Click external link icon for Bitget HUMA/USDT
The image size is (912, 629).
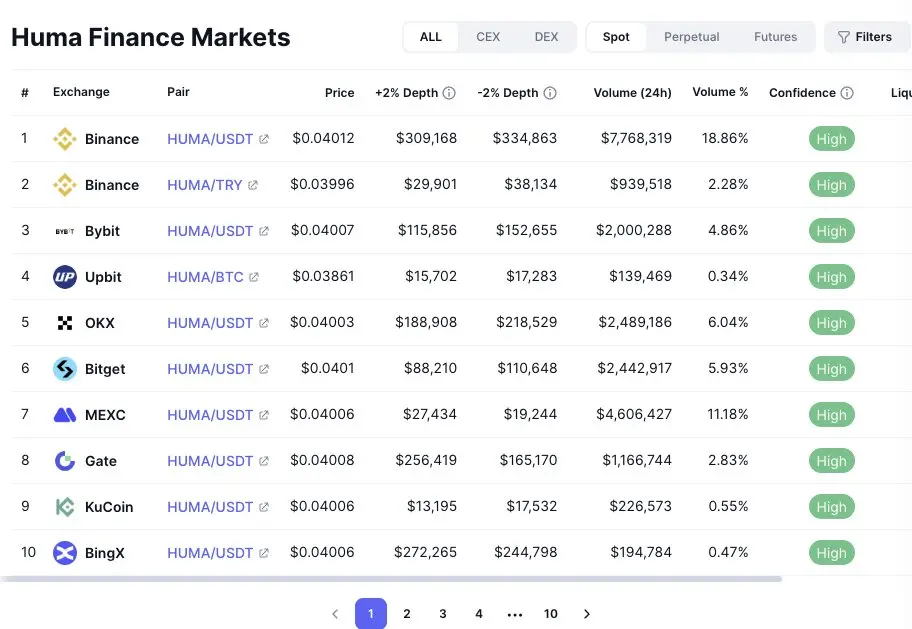pos(263,369)
